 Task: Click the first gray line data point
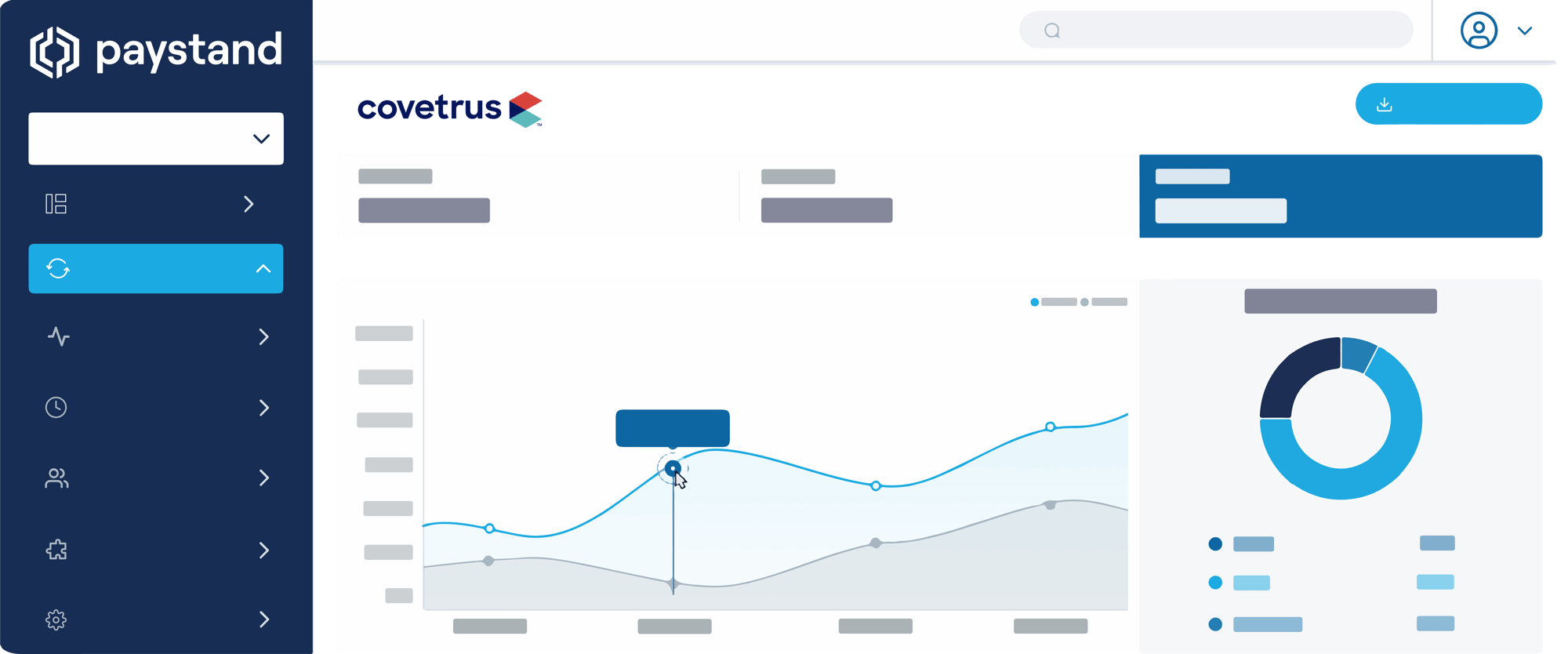488,561
